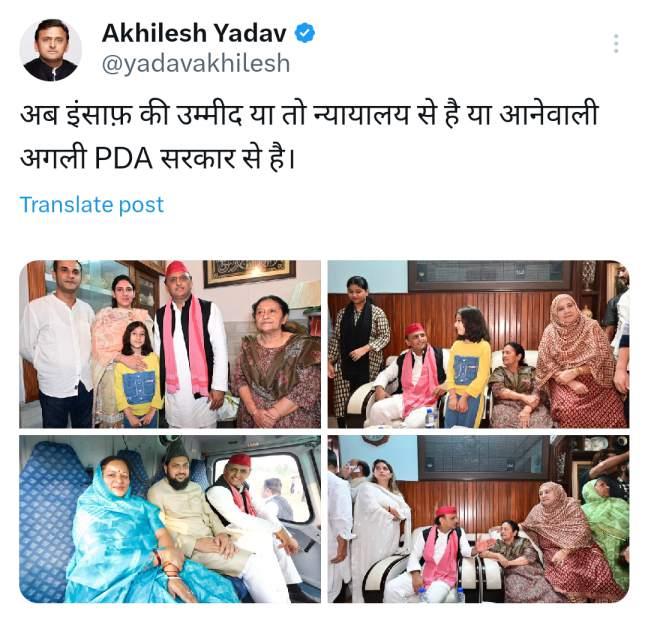Click the Akhilesh Yadav display name
Screen dimensions: 648x622
pos(194,33)
